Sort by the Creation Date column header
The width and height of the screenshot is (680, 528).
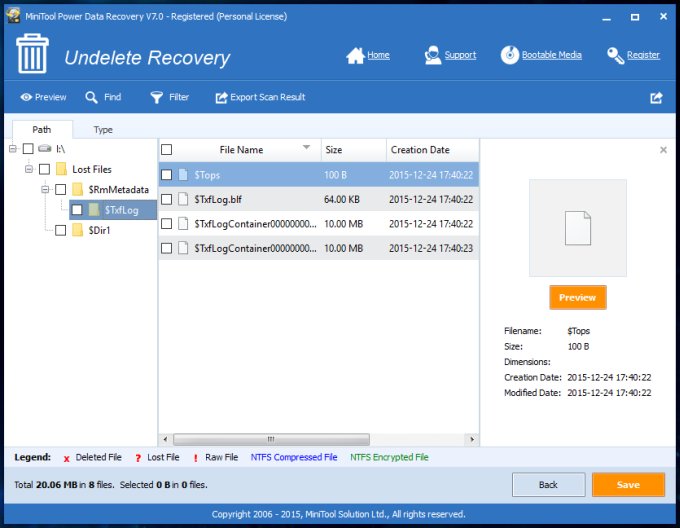(x=432, y=150)
